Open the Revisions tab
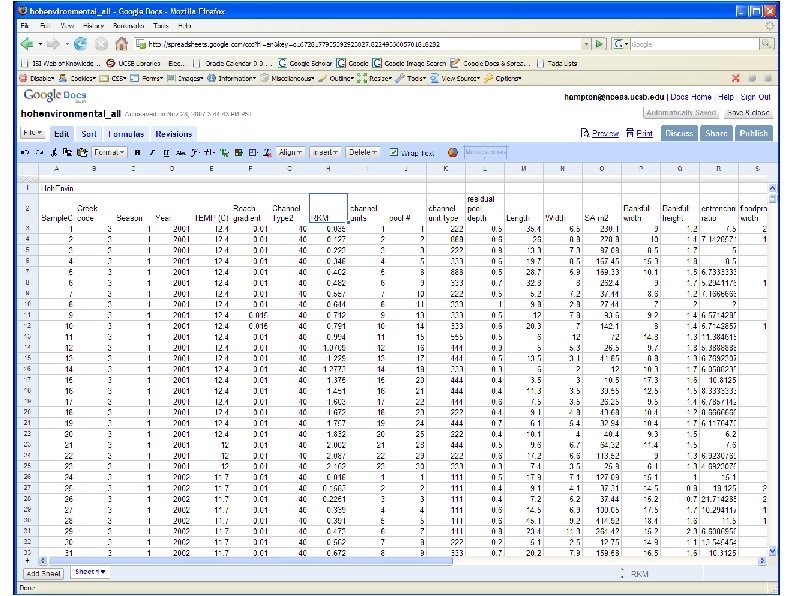The width and height of the screenshot is (794, 596). tap(173, 133)
